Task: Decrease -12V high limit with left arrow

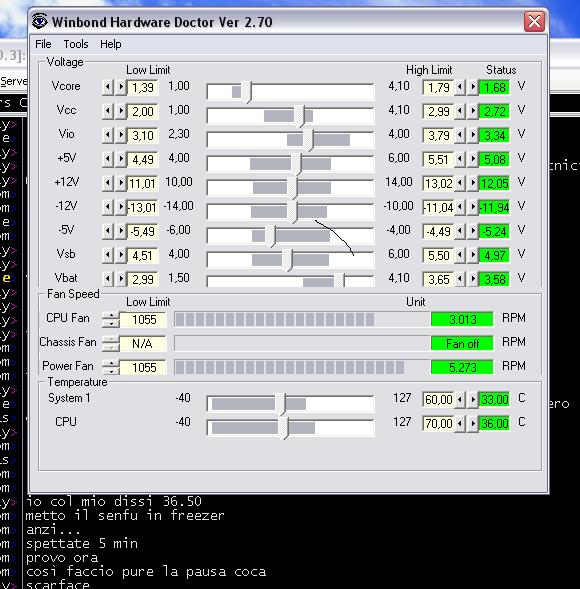Action: click(460, 208)
